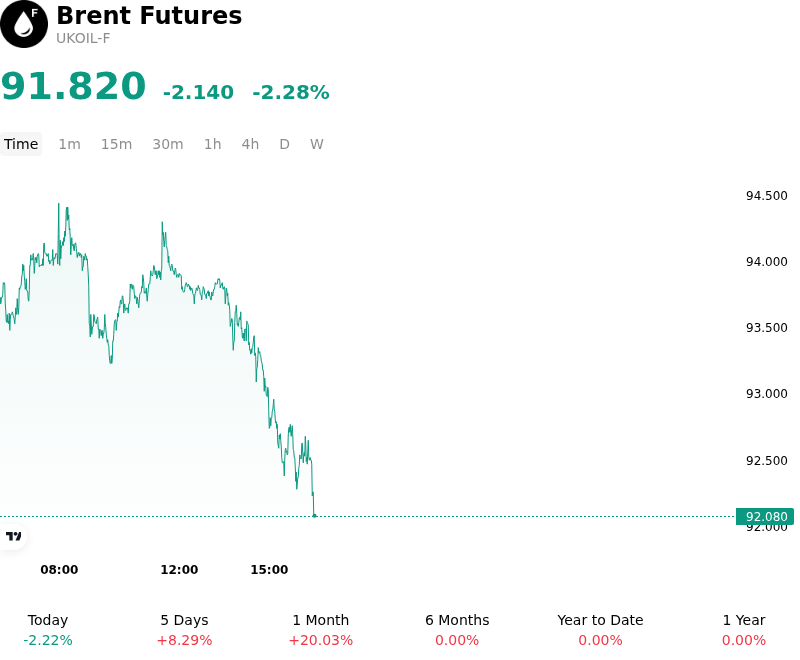The height and width of the screenshot is (660, 800).
Task: Select the 1h interval
Action: pos(213,144)
